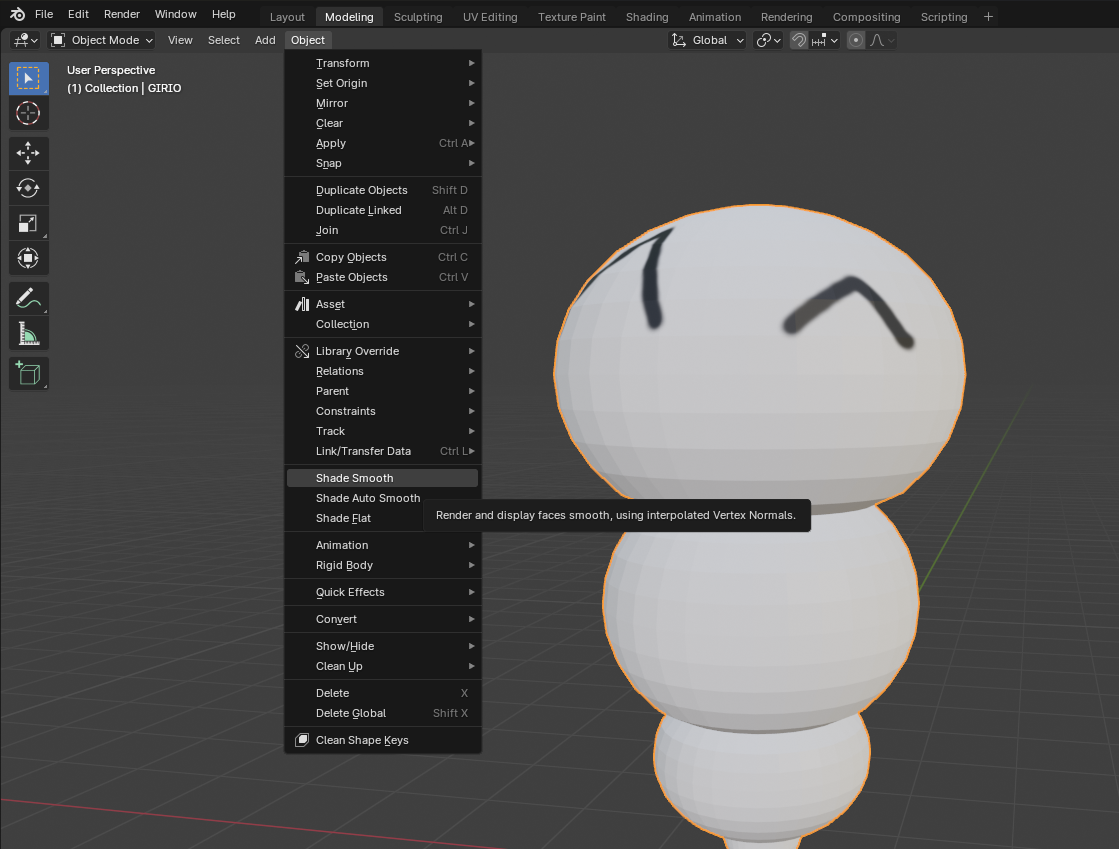Open the Object Mode dropdown
Screen dimensions: 1119x849
click(x=101, y=40)
